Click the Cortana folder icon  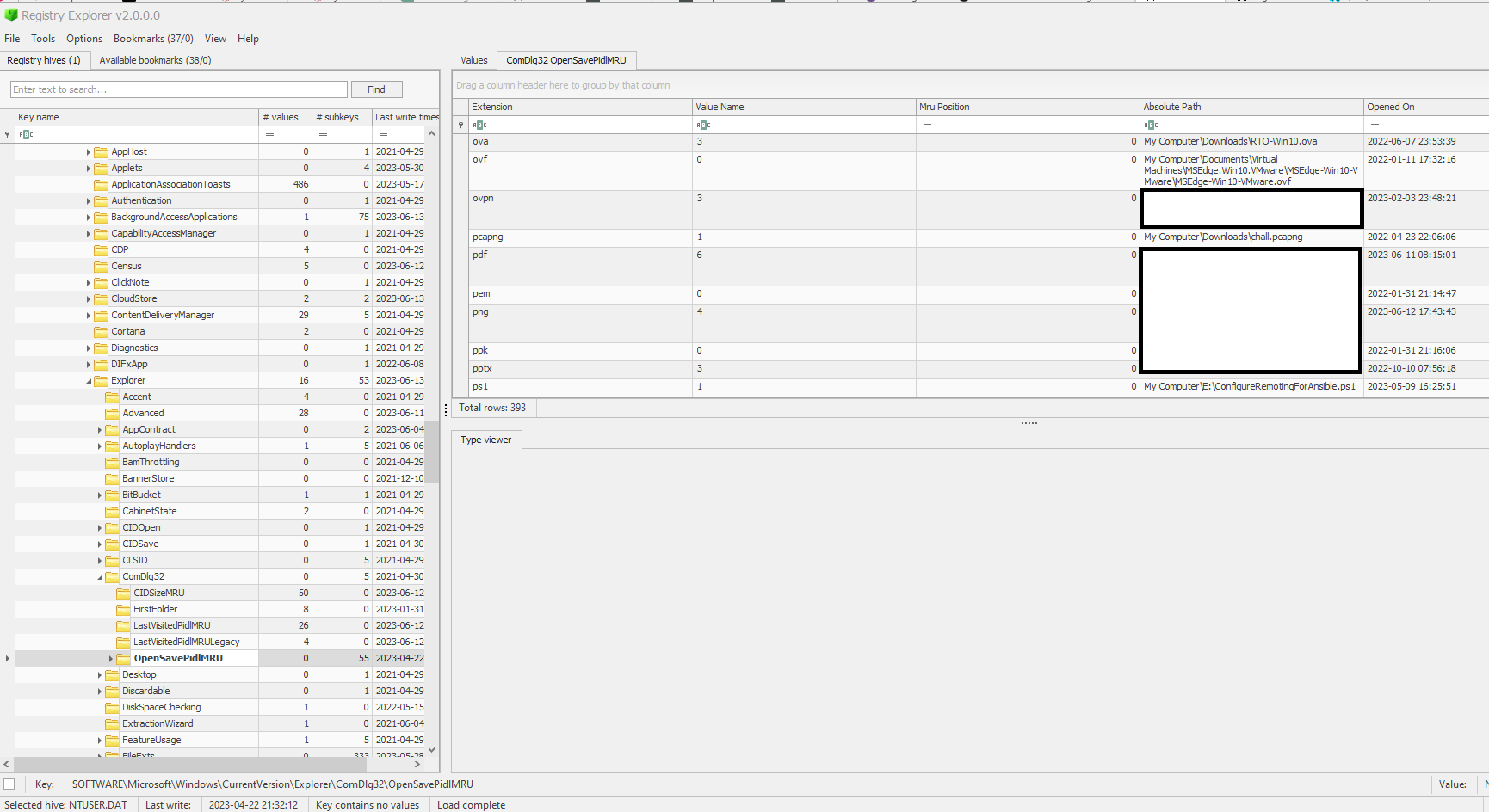tap(101, 331)
